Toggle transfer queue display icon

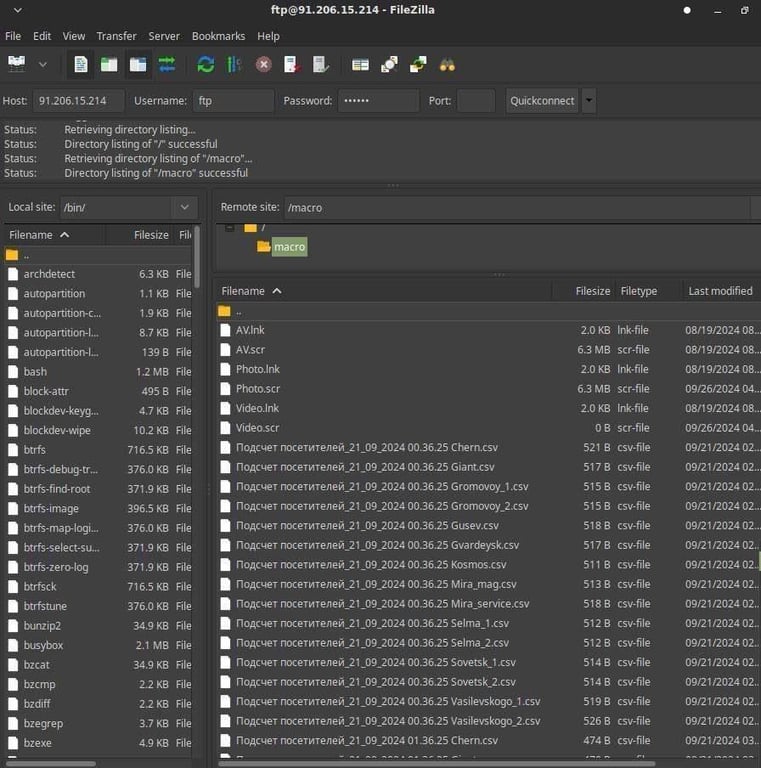[x=167, y=64]
